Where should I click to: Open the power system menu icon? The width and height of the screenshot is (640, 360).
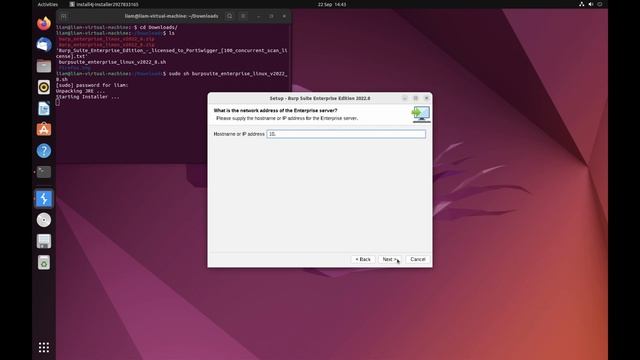tap(600, 4)
